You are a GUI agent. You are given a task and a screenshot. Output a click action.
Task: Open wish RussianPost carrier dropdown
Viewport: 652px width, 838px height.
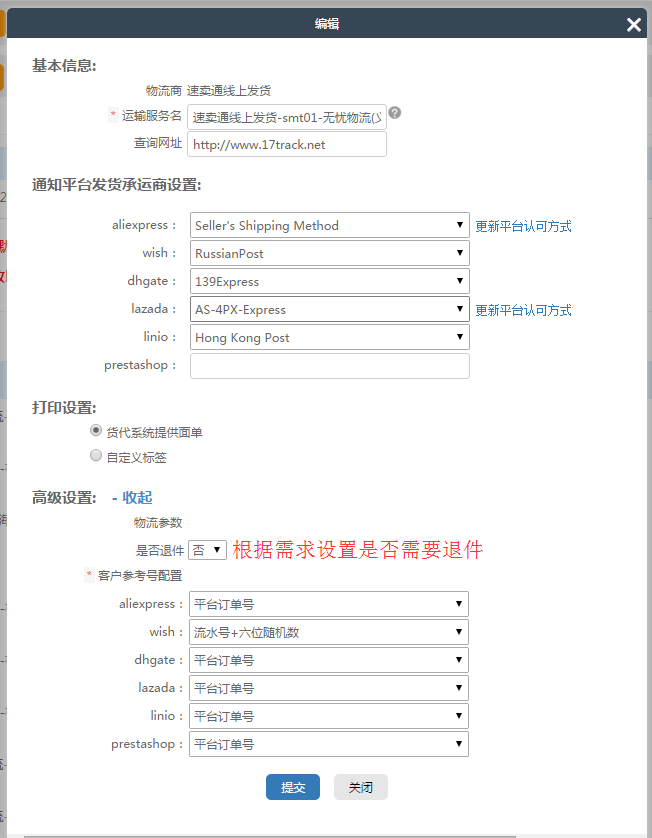(329, 254)
